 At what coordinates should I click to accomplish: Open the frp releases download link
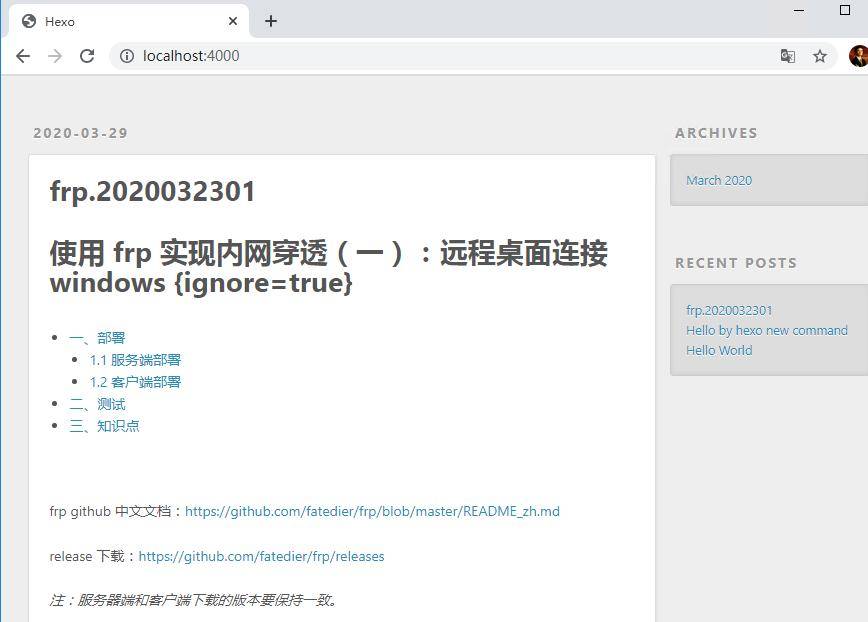click(262, 556)
